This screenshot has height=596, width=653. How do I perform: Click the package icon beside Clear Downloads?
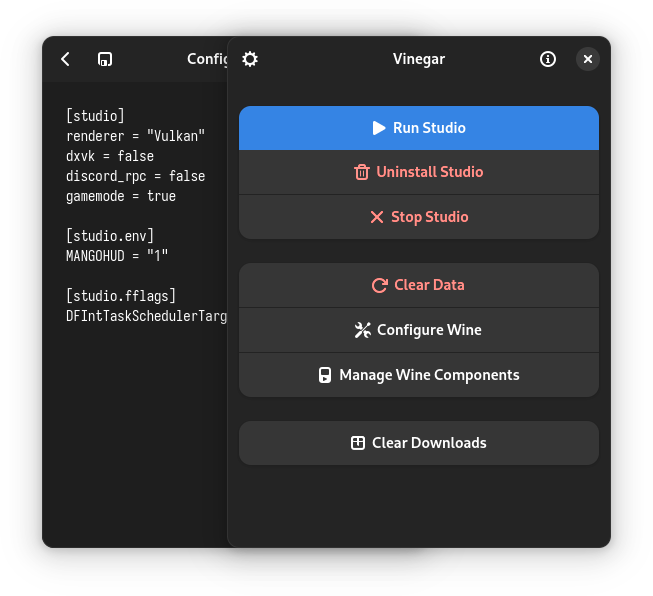pyautogui.click(x=358, y=443)
